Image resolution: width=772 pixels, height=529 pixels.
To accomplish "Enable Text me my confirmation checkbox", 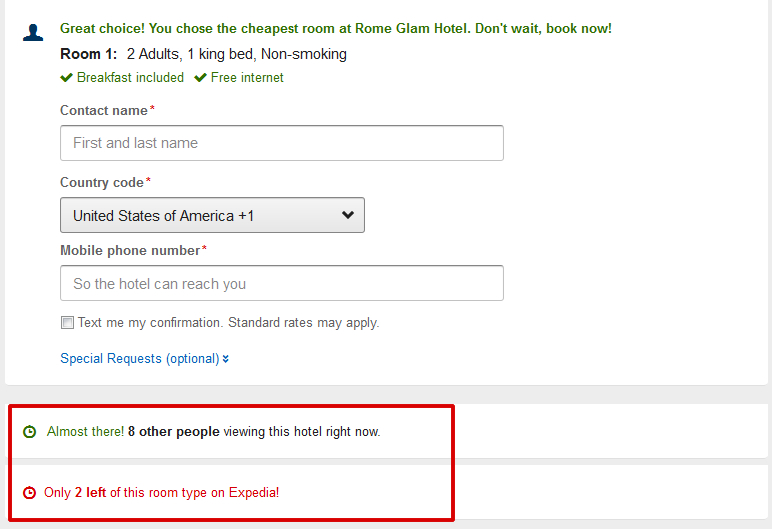I will [67, 323].
